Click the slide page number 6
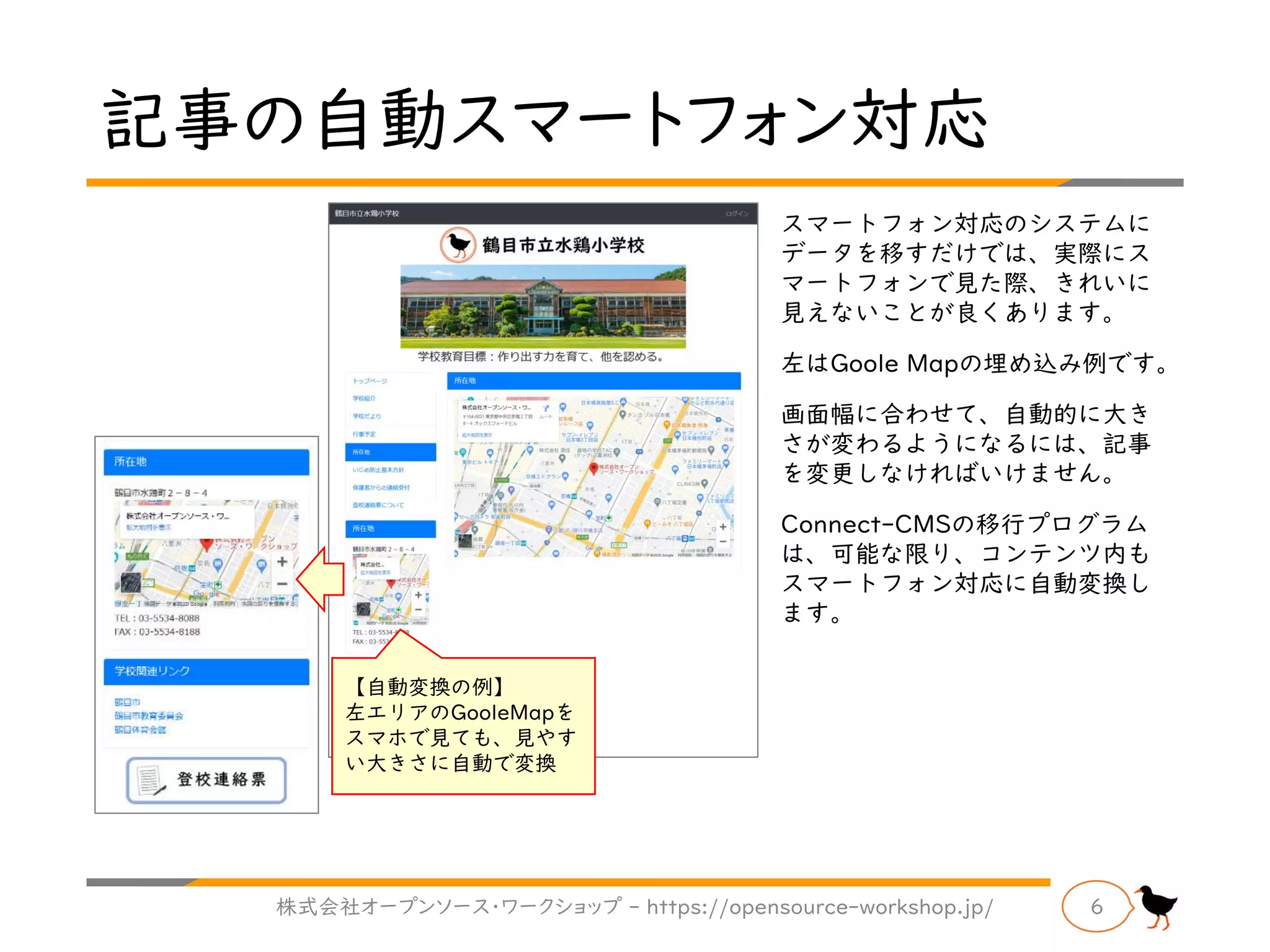Screen dimensions: 1270x952 [x=1096, y=907]
